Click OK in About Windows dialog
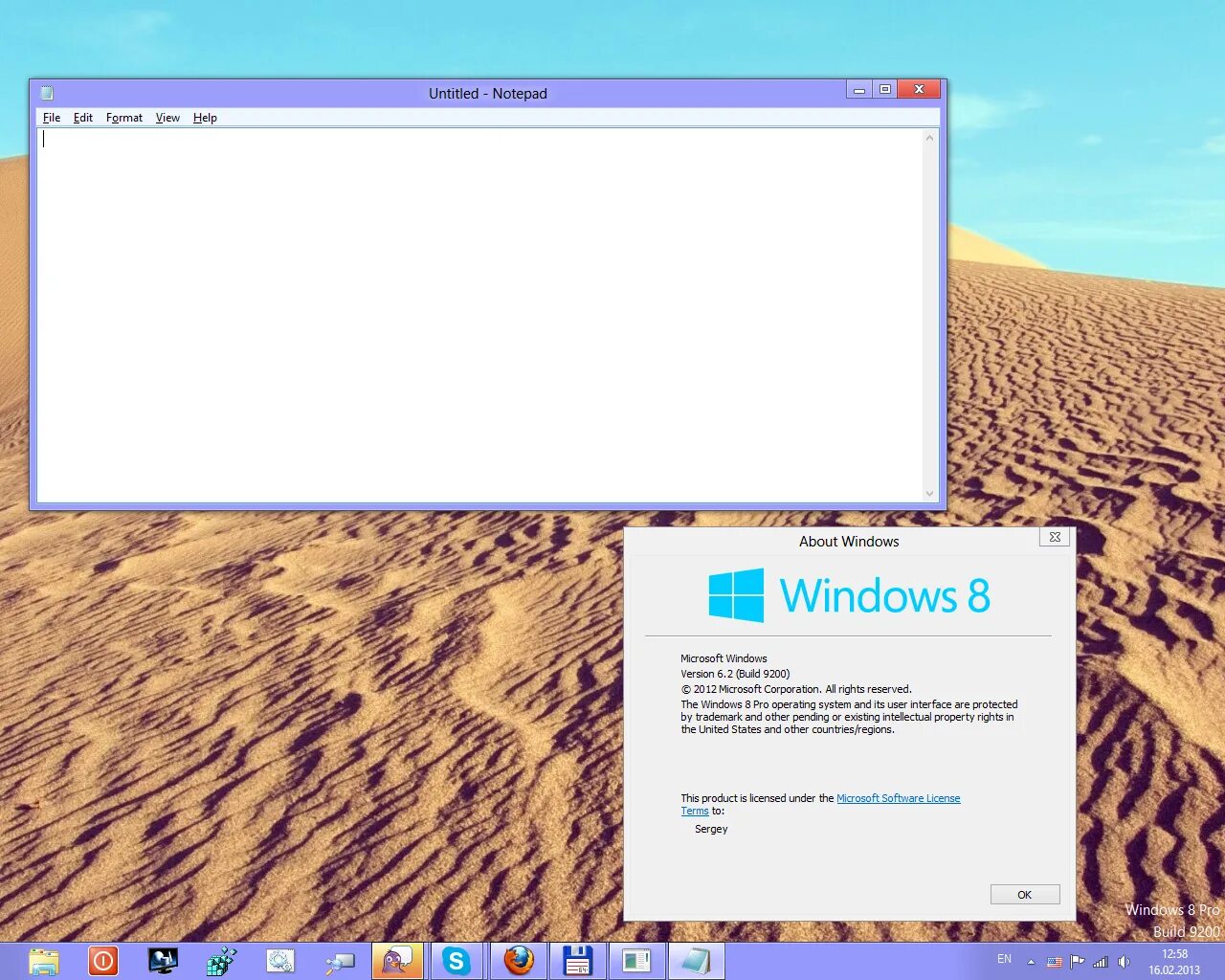 [1025, 895]
